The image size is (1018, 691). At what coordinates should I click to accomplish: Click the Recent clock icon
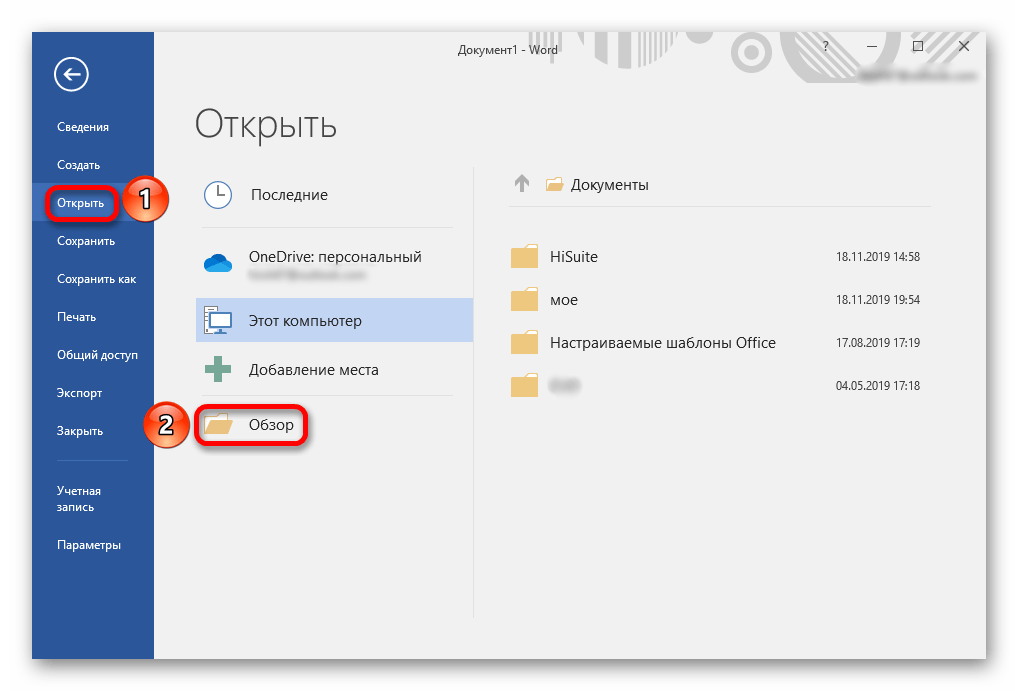[x=218, y=195]
